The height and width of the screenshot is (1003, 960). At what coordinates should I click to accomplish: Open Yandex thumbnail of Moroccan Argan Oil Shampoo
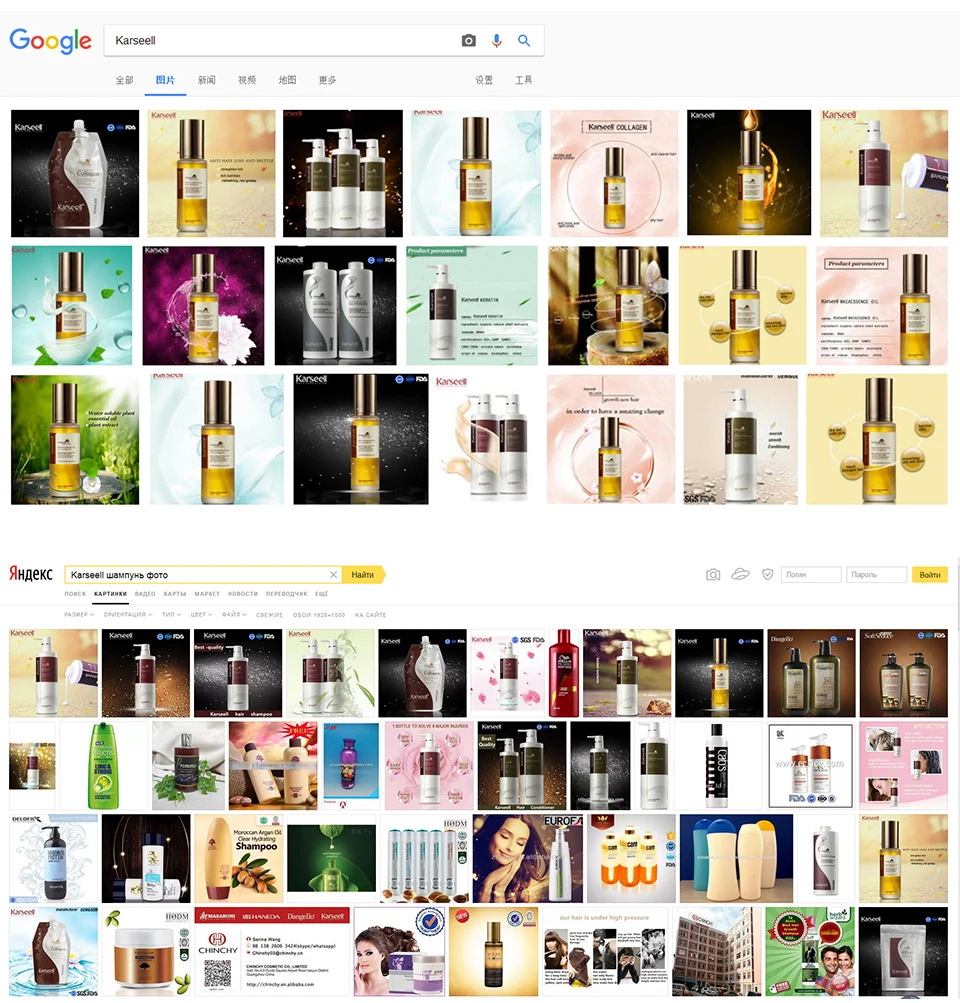coord(240,858)
